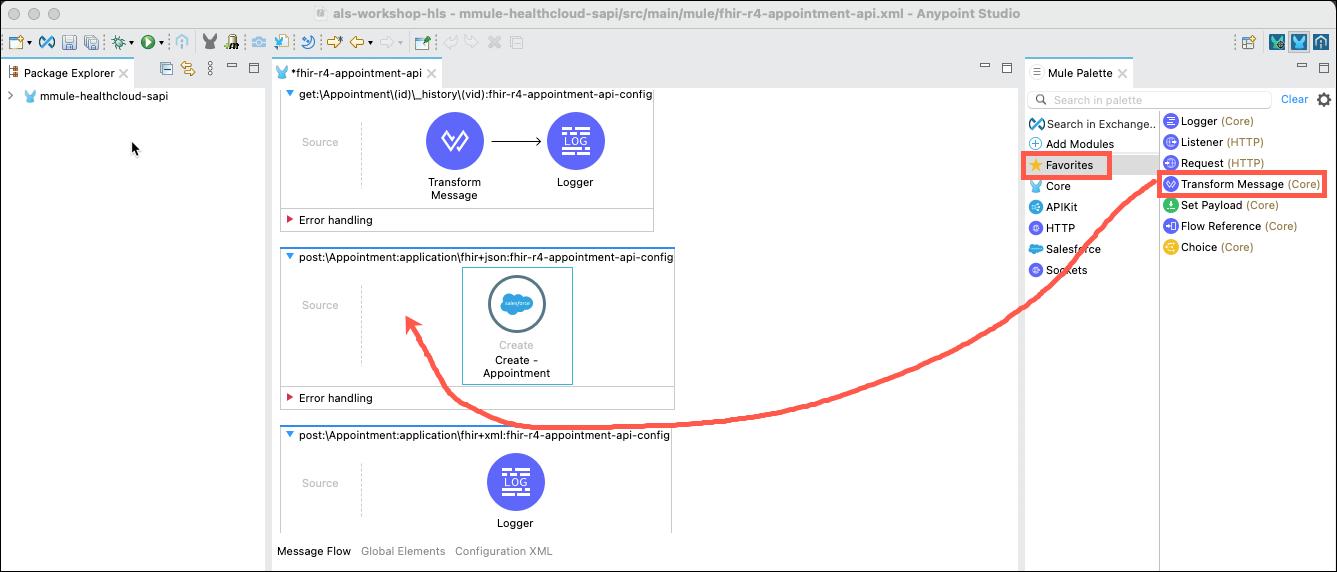The width and height of the screenshot is (1337, 572).
Task: Select the Mule Palette tab
Action: coord(1079,73)
